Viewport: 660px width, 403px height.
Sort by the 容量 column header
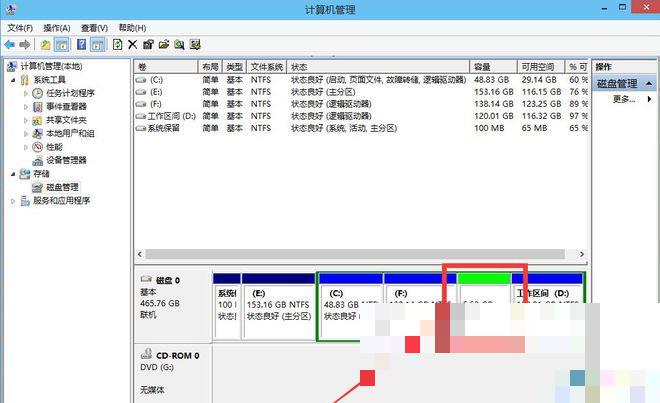pos(493,67)
